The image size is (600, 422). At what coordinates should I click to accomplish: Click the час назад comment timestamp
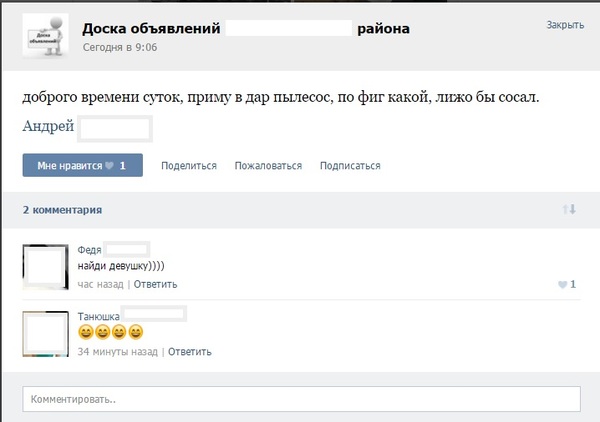coord(100,284)
